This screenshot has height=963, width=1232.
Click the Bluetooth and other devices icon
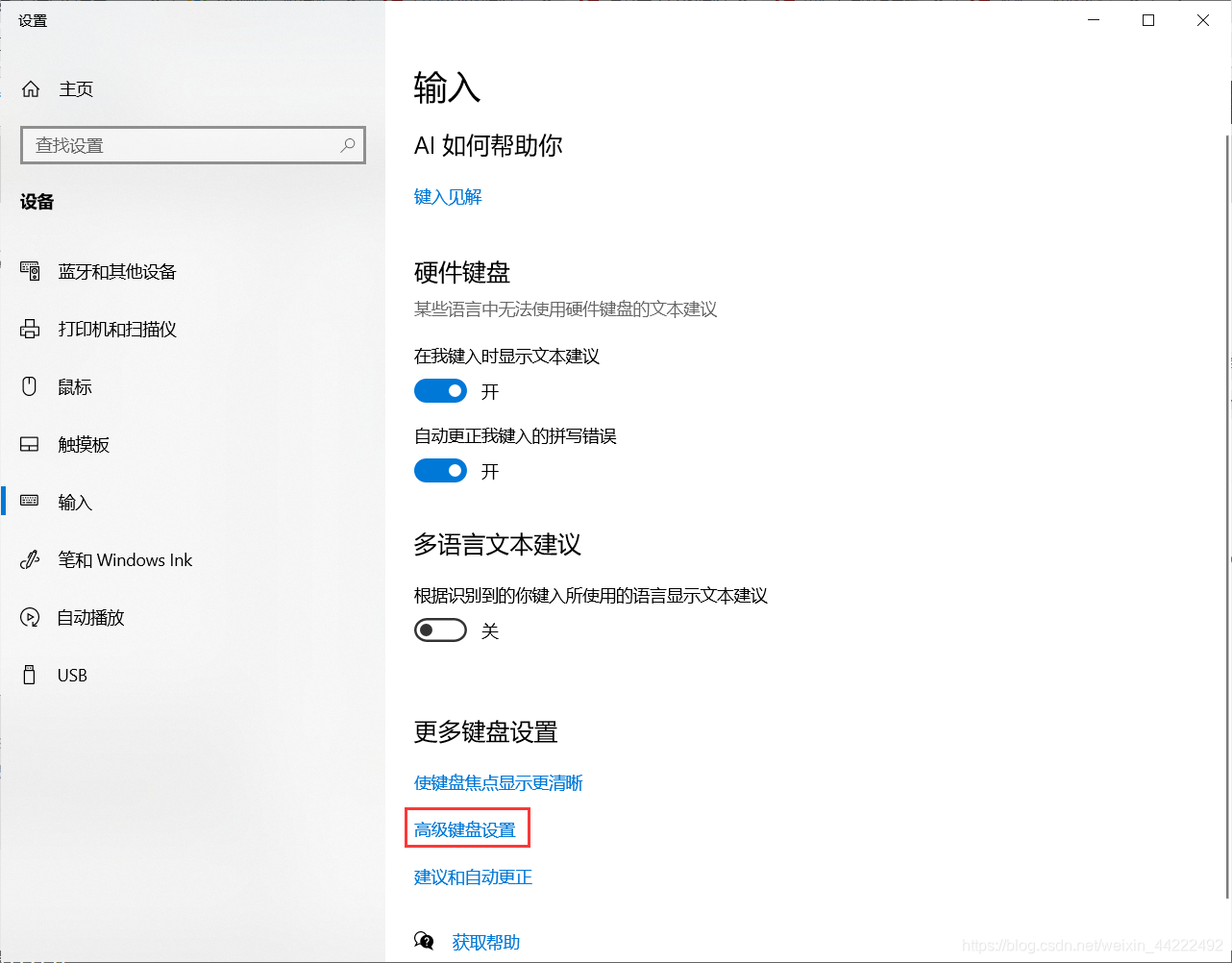tap(30, 272)
